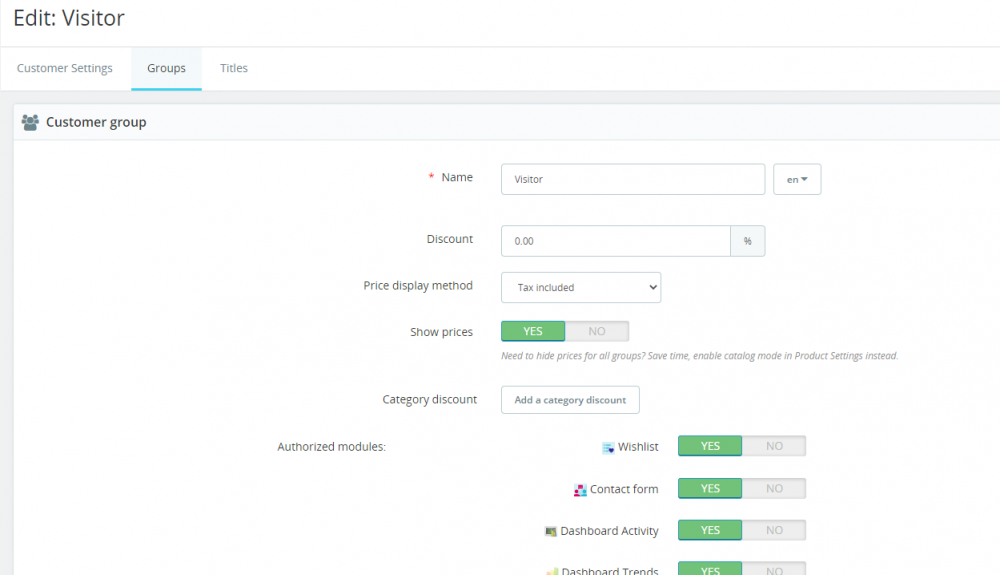Viewport: 1000px width, 575px height.
Task: Click the Discount field label
Action: [450, 239]
